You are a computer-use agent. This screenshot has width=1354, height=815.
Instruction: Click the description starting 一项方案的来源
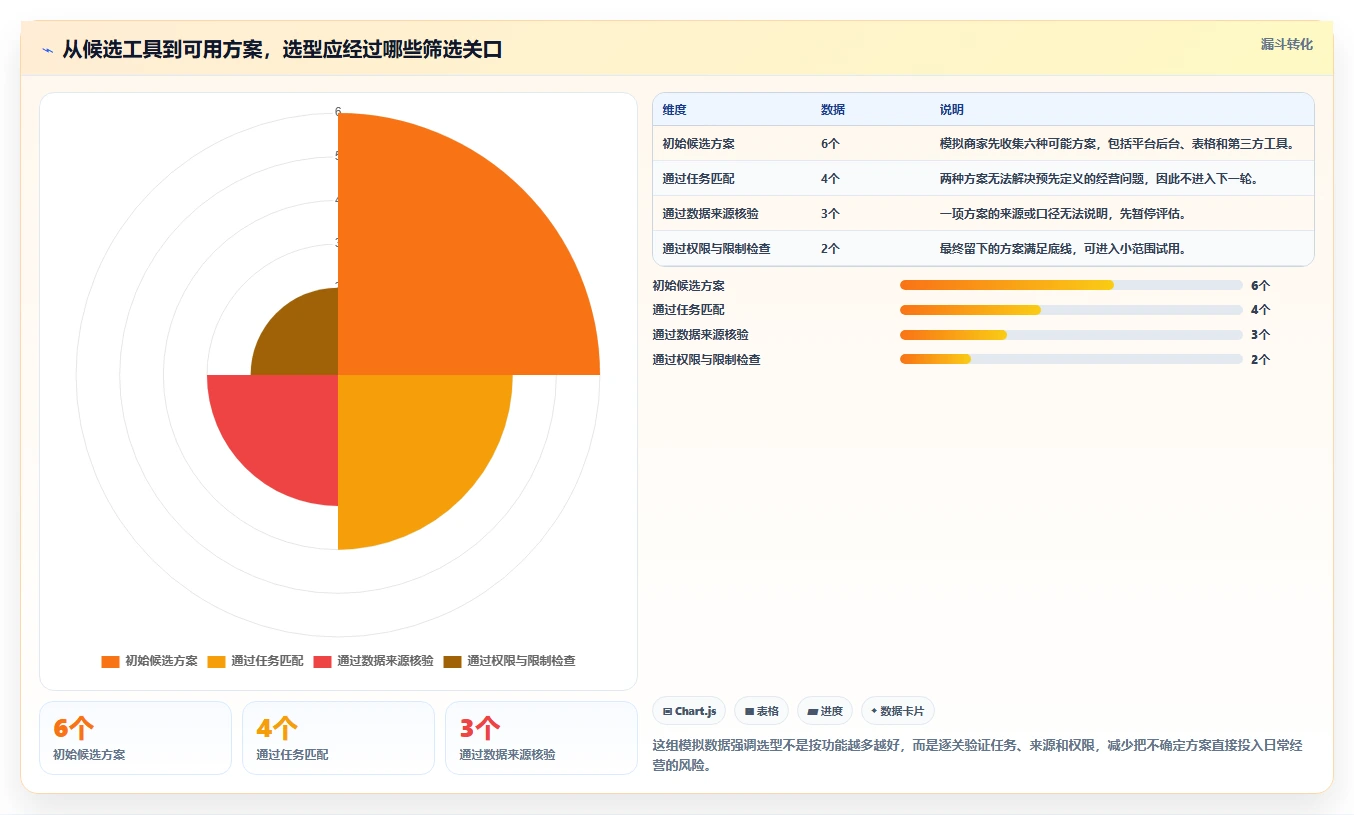pyautogui.click(x=1063, y=214)
